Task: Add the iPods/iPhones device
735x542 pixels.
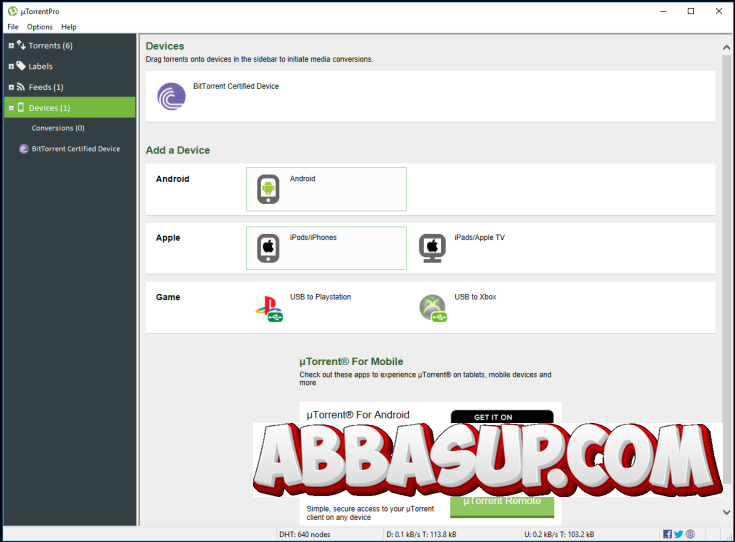Action: [326, 248]
